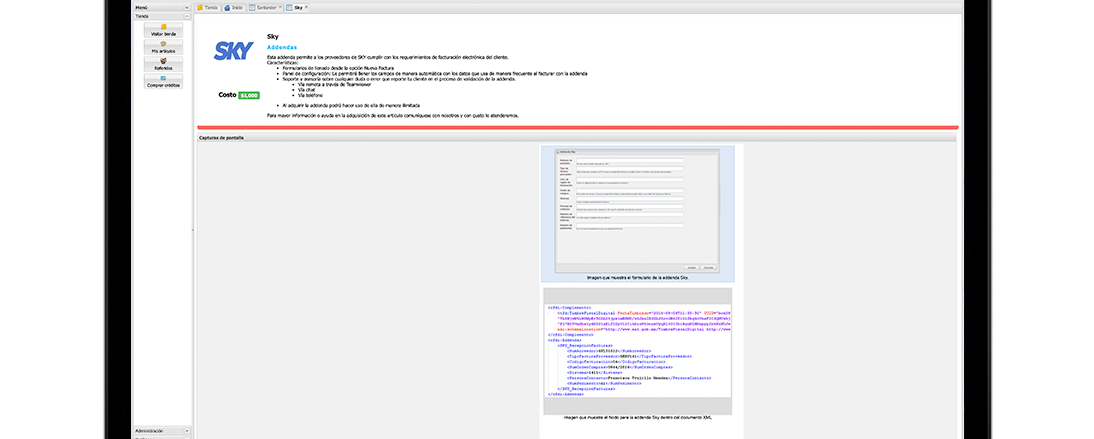Open Mis artículos in sidebar
The image size is (1094, 439).
tap(163, 46)
